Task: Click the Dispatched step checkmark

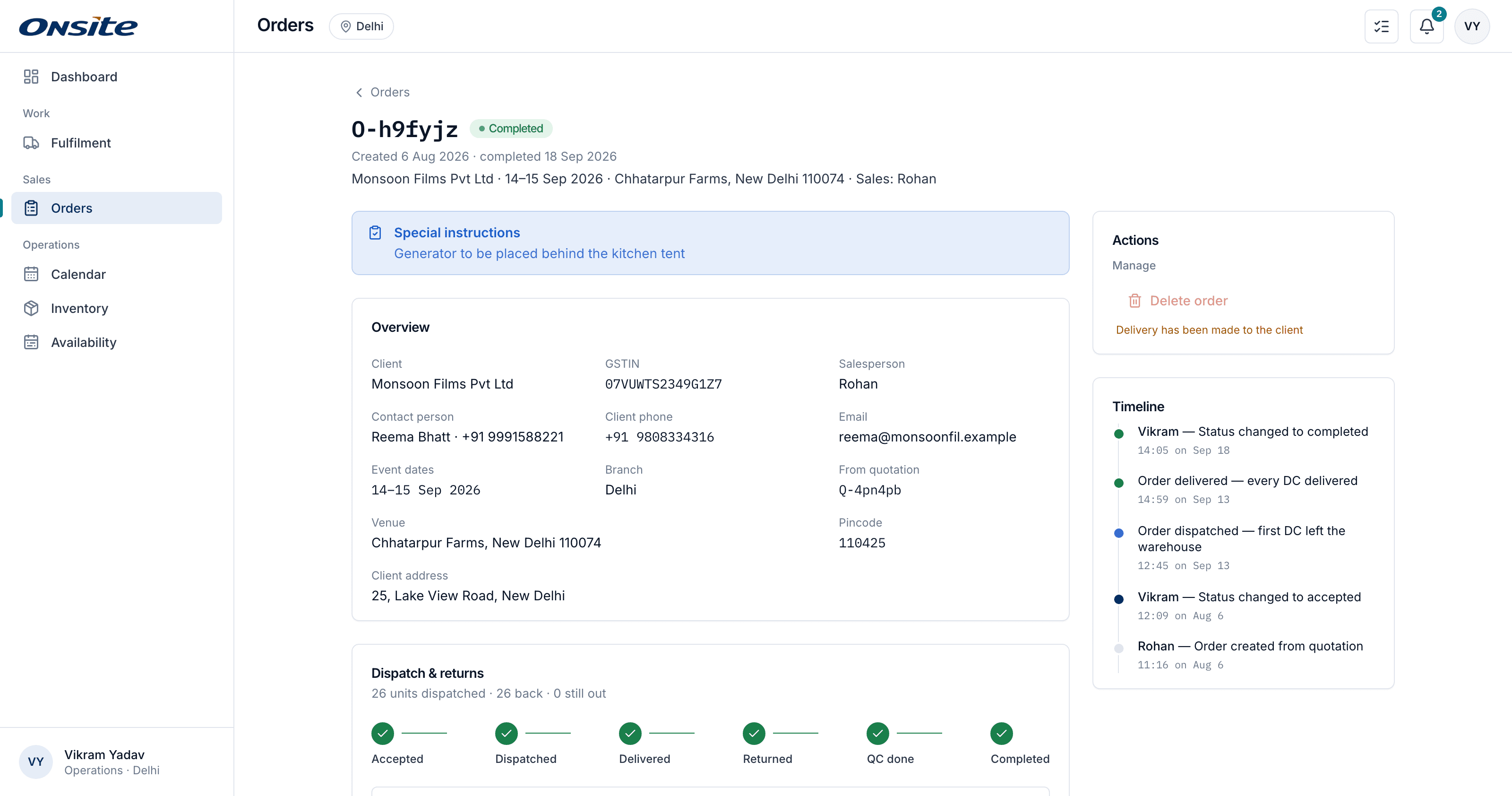Action: (506, 733)
